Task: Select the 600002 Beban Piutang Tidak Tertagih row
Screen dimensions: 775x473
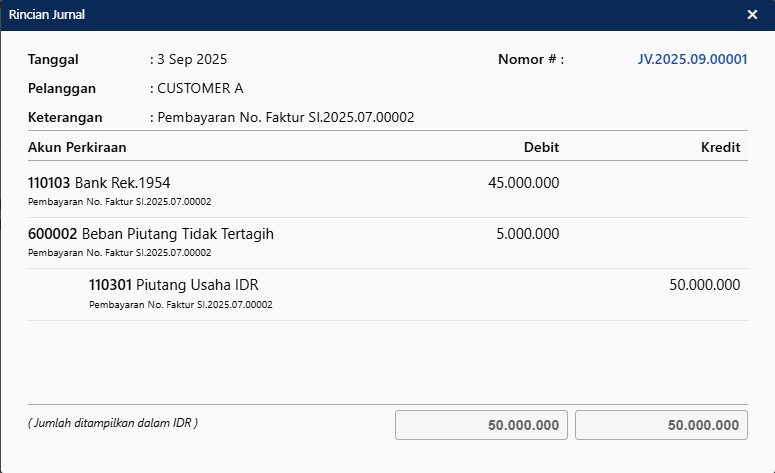Action: (x=151, y=234)
